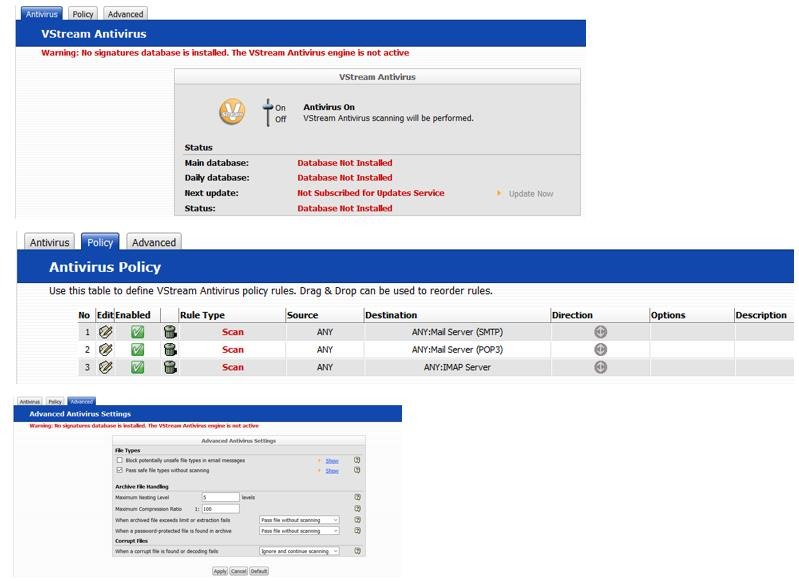
Task: Click the Apply button
Action: (x=220, y=571)
